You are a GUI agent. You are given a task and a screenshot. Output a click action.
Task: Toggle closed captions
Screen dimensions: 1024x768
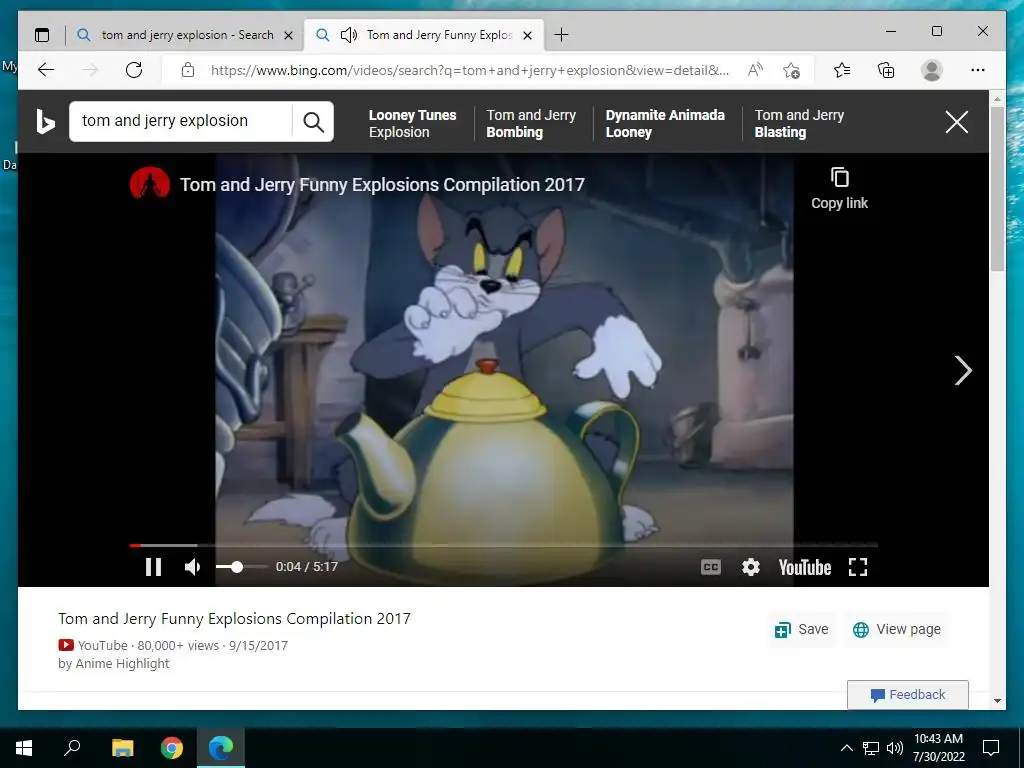(711, 567)
